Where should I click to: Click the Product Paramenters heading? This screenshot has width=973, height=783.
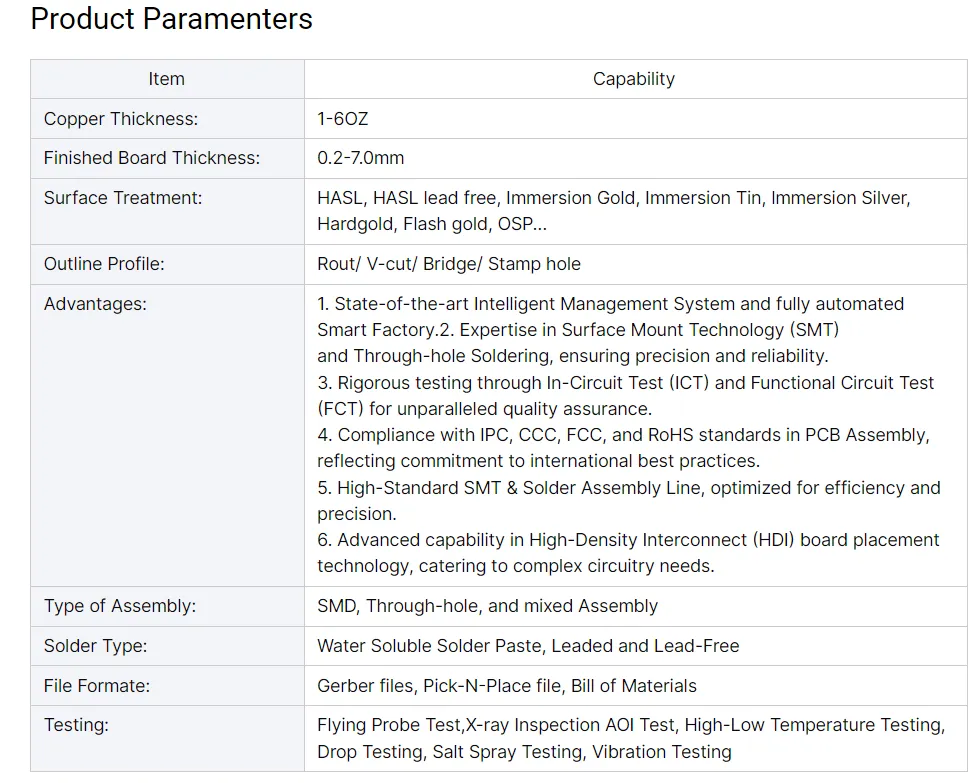click(x=171, y=19)
